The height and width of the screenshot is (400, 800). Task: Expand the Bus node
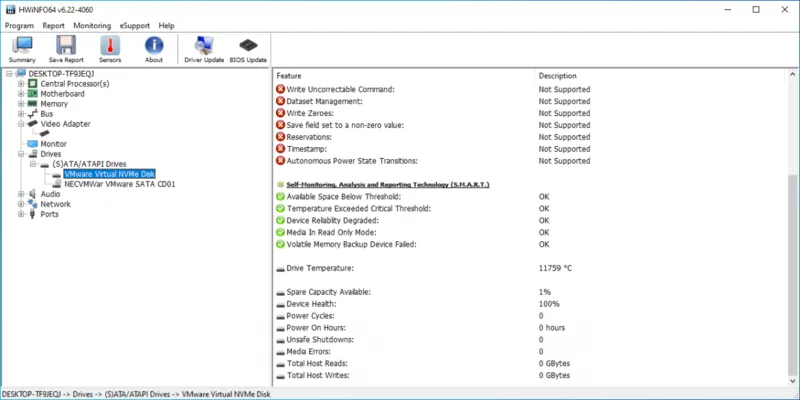(x=21, y=114)
